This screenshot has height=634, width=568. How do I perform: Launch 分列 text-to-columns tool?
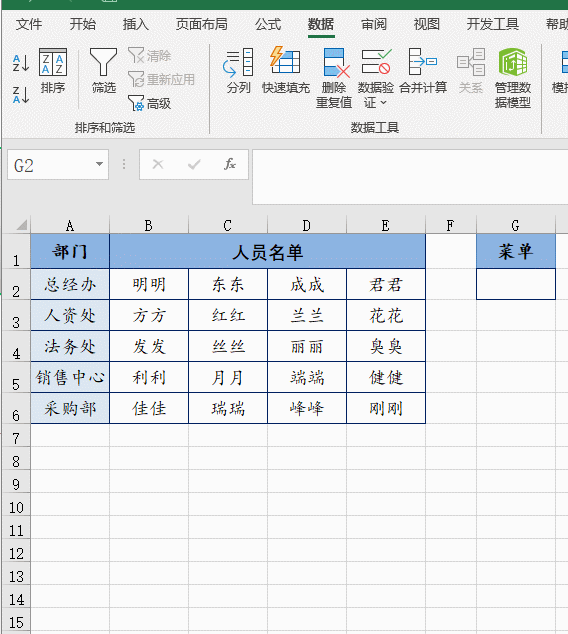238,71
